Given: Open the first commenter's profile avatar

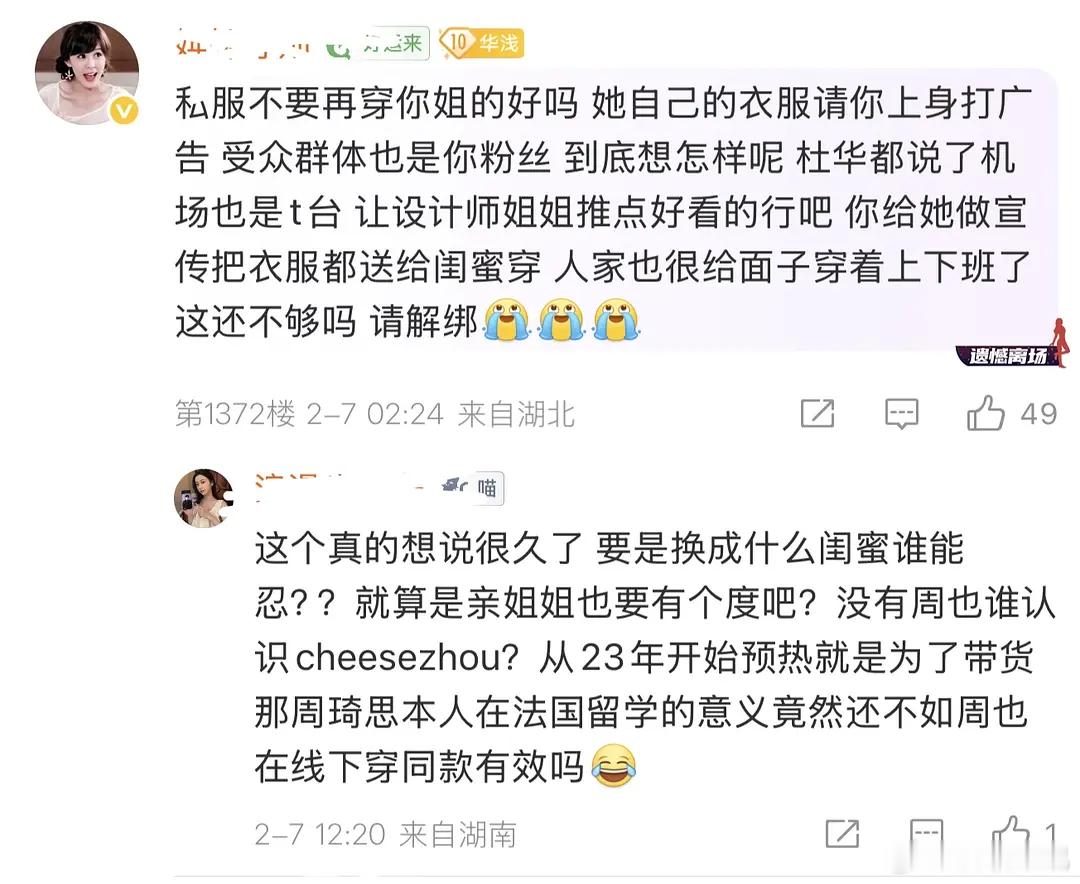Looking at the screenshot, I should (87, 73).
